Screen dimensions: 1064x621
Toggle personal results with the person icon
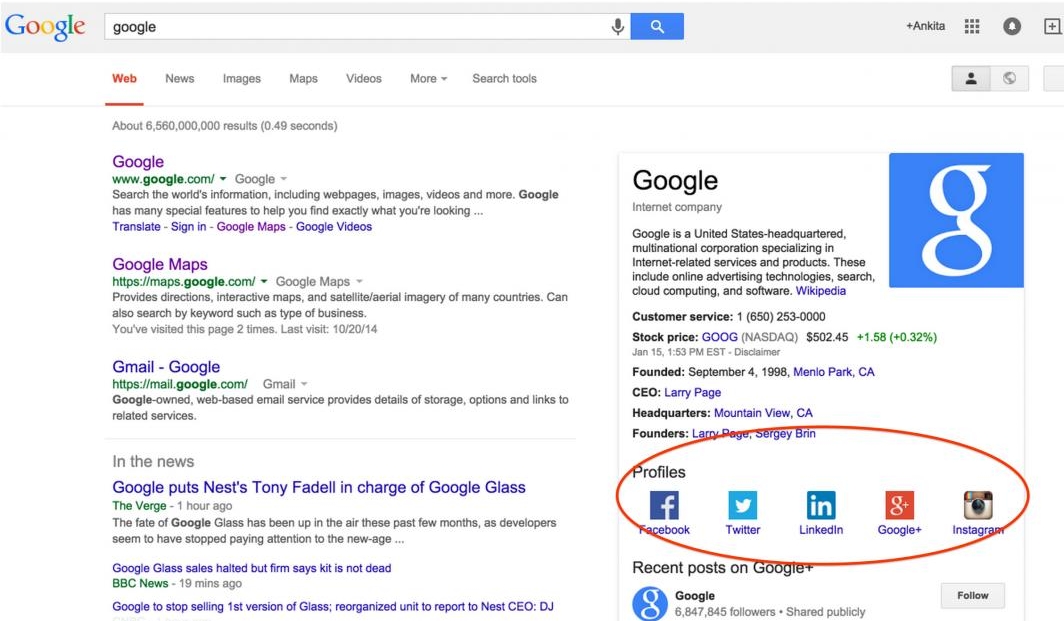[x=970, y=77]
